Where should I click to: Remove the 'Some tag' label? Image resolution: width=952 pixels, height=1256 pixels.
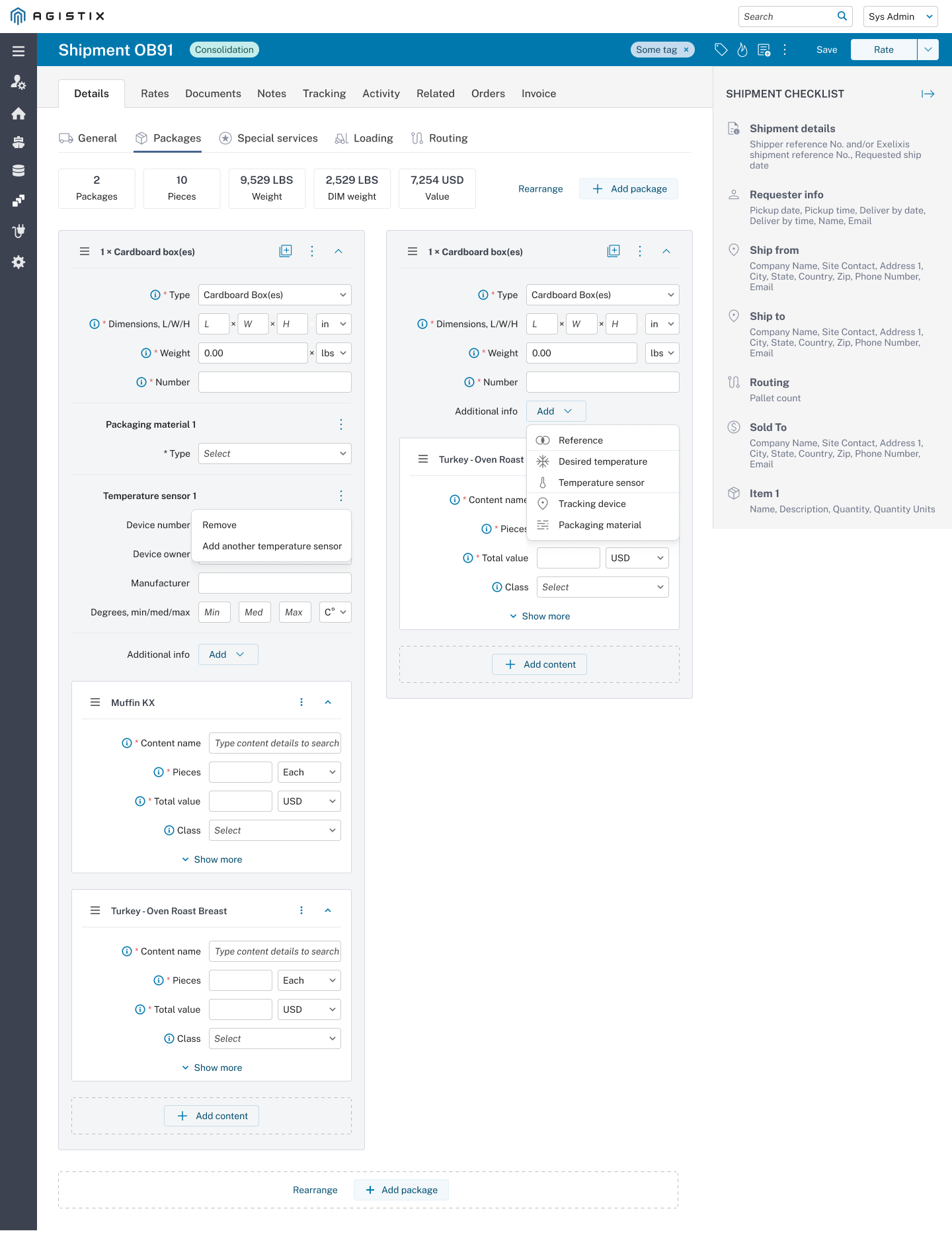click(x=686, y=50)
